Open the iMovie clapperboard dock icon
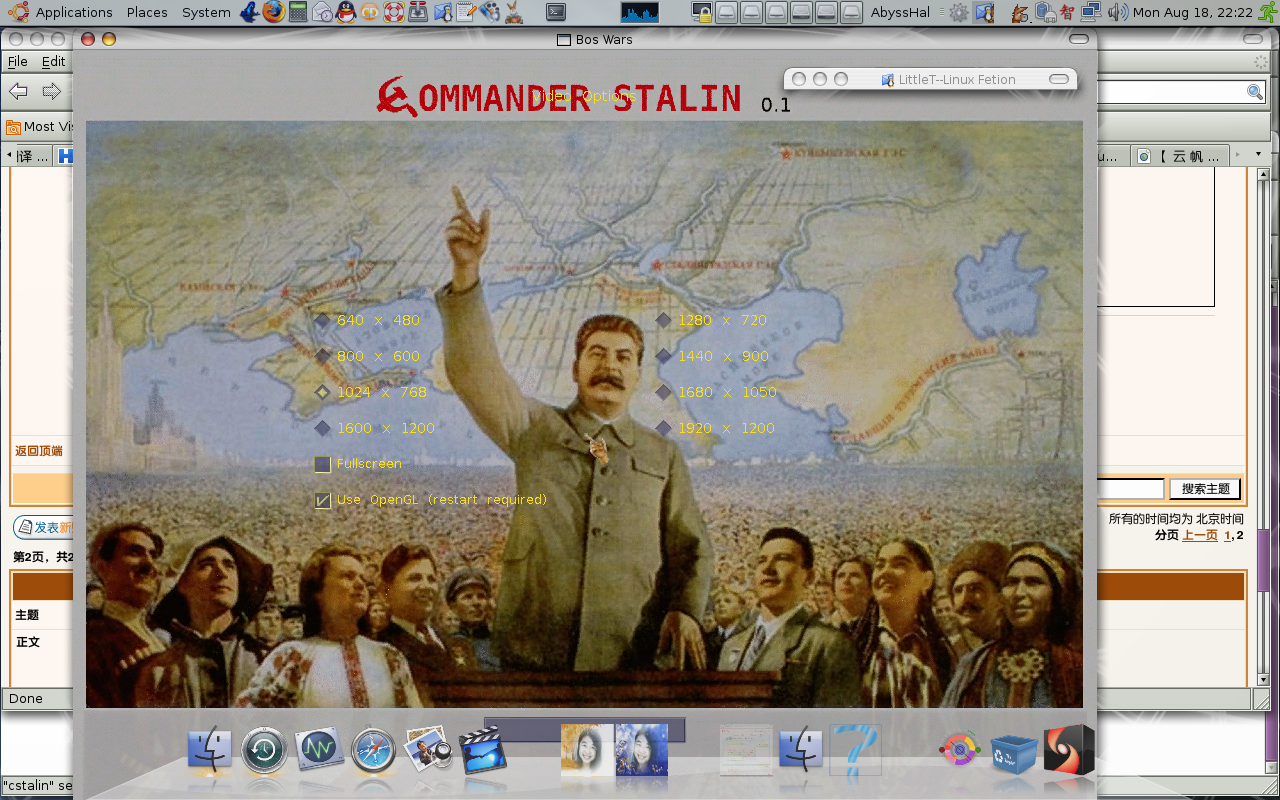 click(x=482, y=750)
